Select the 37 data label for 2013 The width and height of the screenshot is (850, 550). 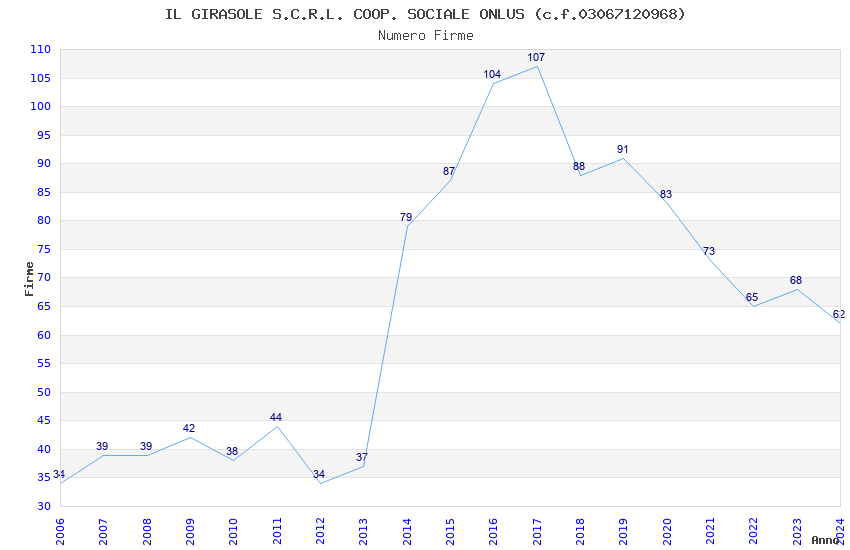coord(362,458)
